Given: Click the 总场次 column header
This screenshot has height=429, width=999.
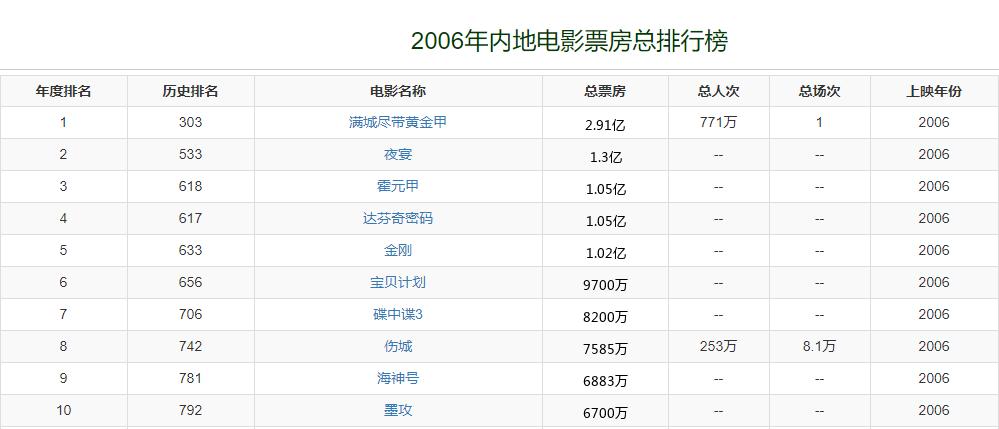Looking at the screenshot, I should (x=819, y=91).
